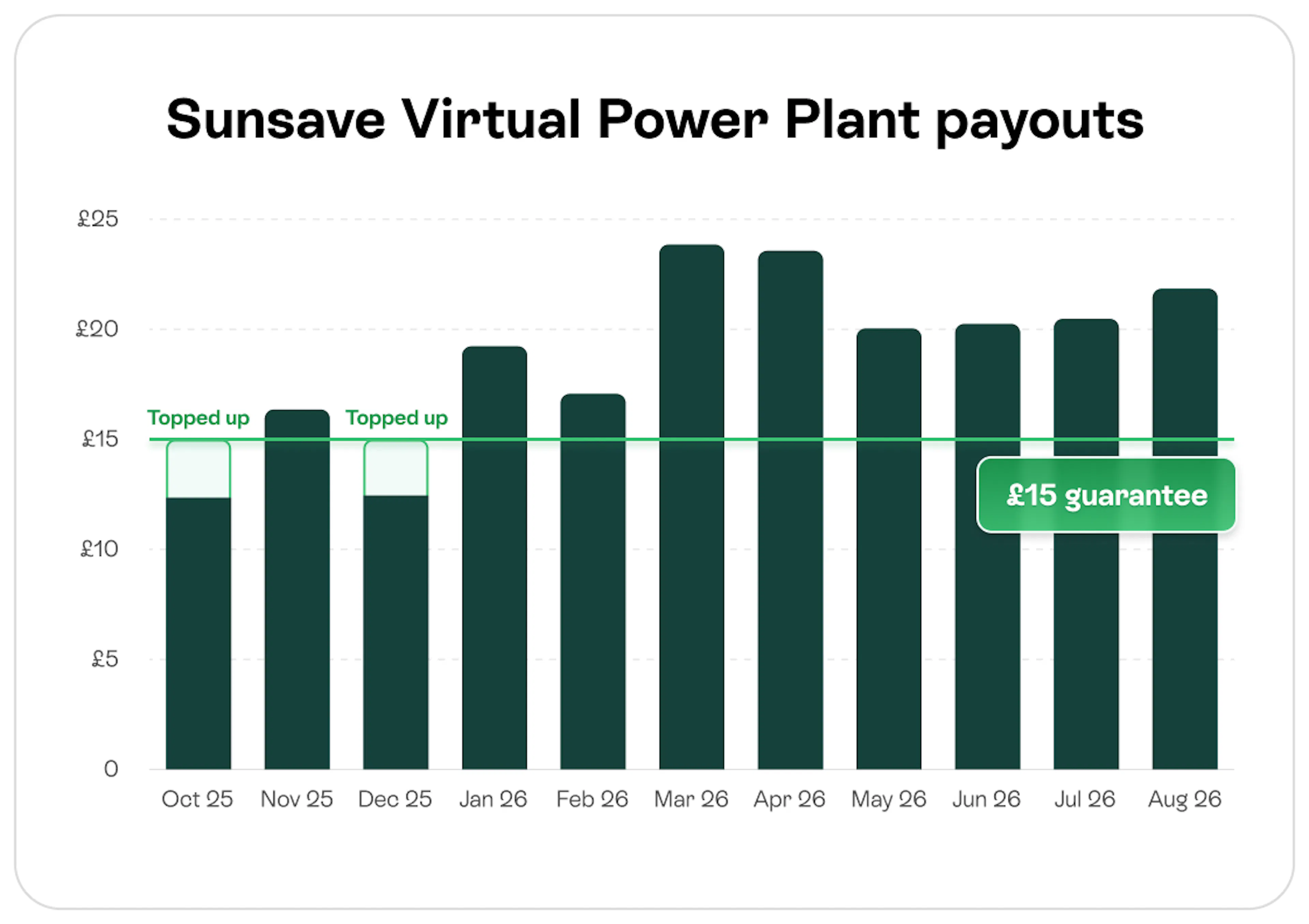Click the '£5' y-axis label
The width and height of the screenshot is (1309, 924).
(105, 660)
